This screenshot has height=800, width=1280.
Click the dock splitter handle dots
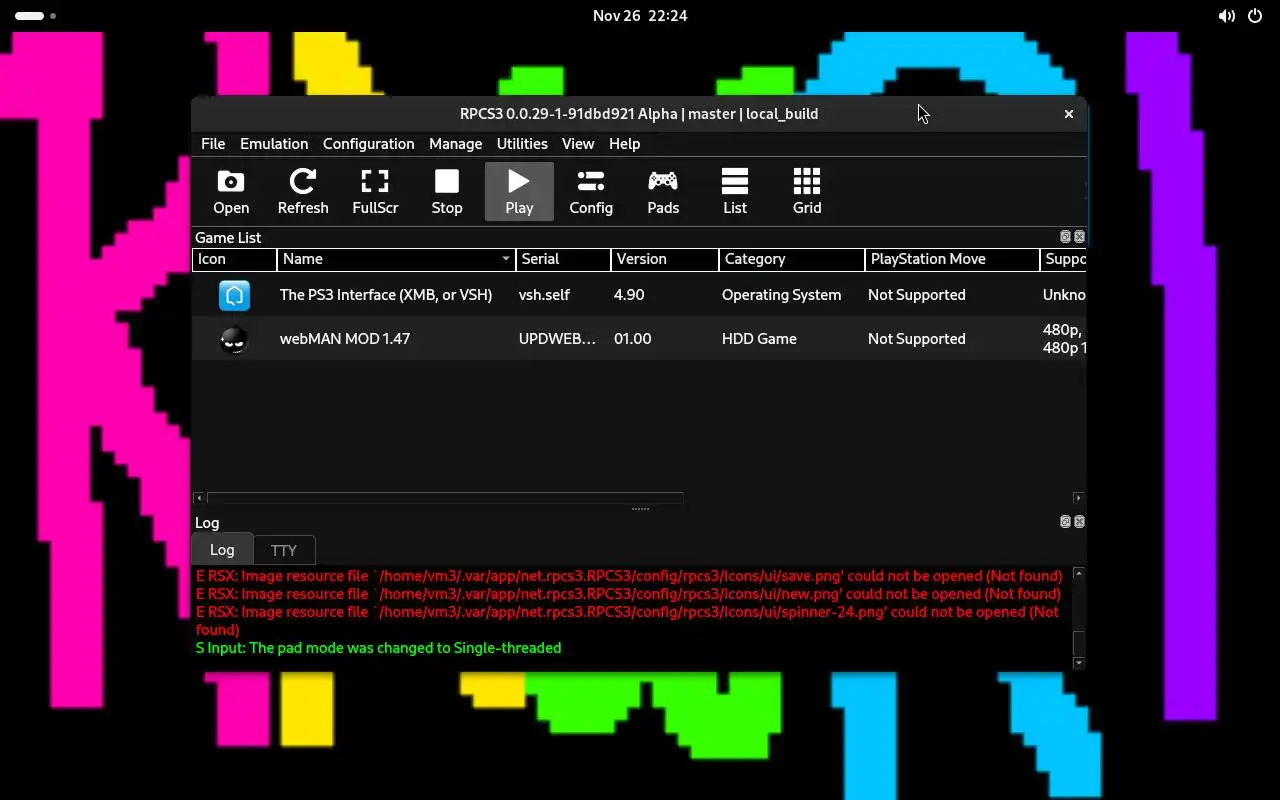(x=640, y=509)
